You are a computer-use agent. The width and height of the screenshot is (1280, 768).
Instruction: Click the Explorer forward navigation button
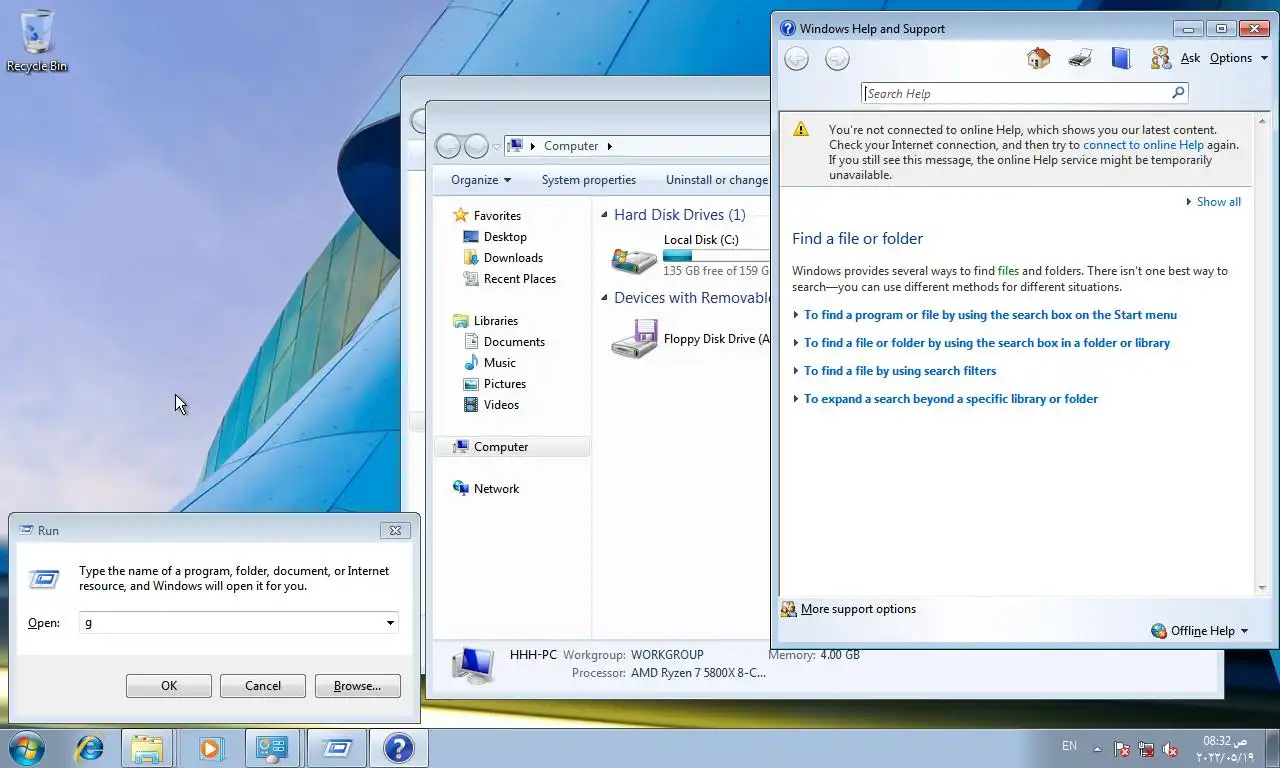477,146
